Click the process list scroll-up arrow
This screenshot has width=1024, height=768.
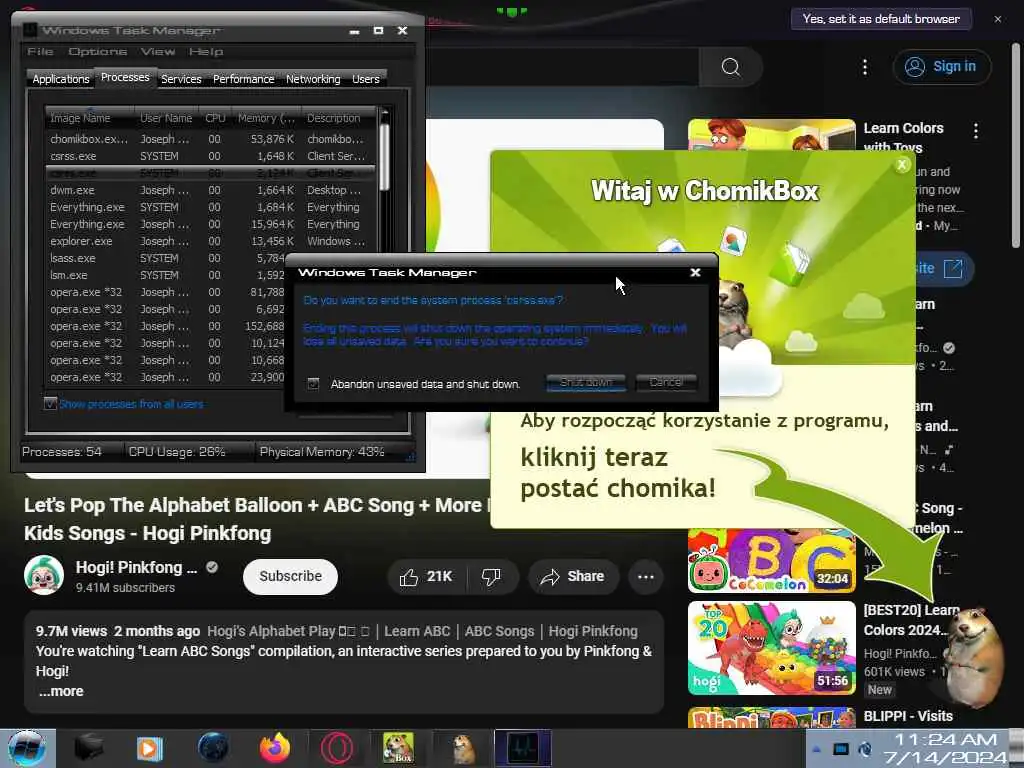coord(384,113)
